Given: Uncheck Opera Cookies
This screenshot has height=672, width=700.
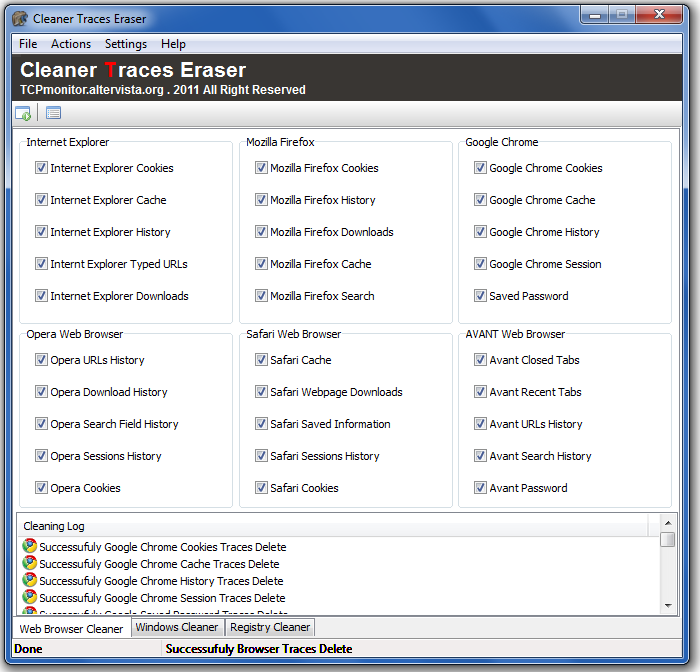Looking at the screenshot, I should tap(41, 488).
